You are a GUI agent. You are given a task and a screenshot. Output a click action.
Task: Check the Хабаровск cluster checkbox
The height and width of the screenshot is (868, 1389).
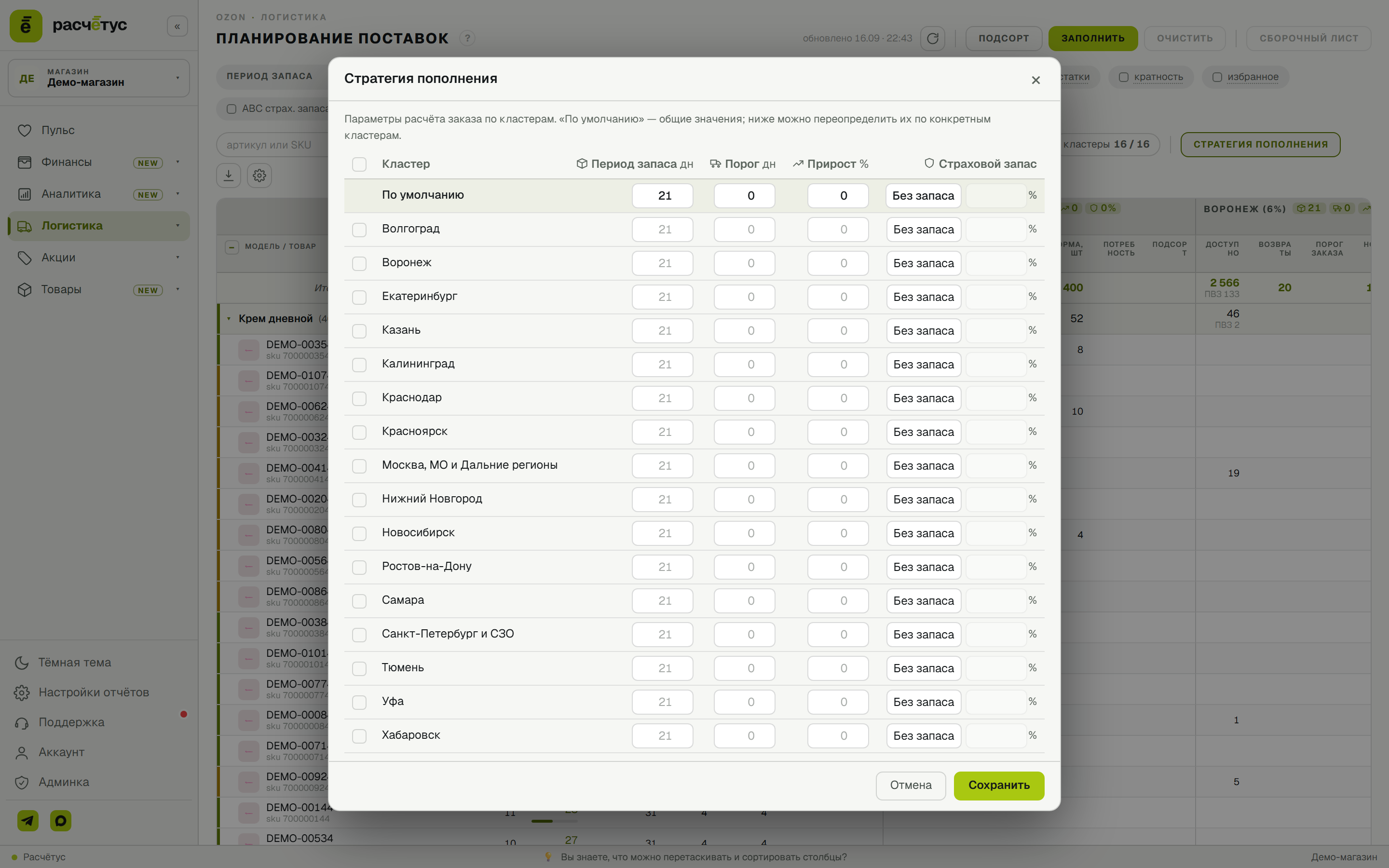coord(359,736)
